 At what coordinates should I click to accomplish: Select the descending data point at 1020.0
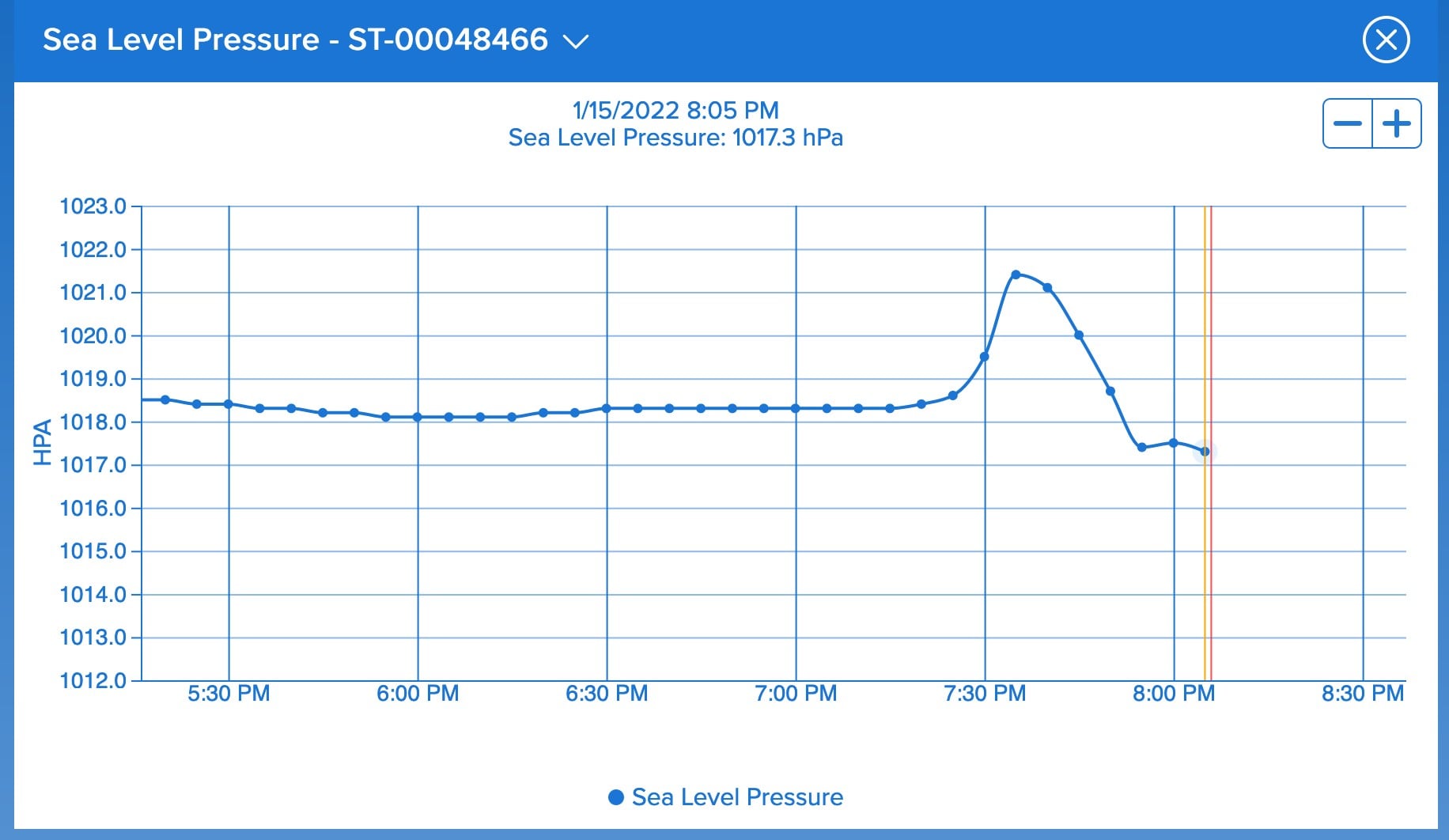pyautogui.click(x=1079, y=335)
